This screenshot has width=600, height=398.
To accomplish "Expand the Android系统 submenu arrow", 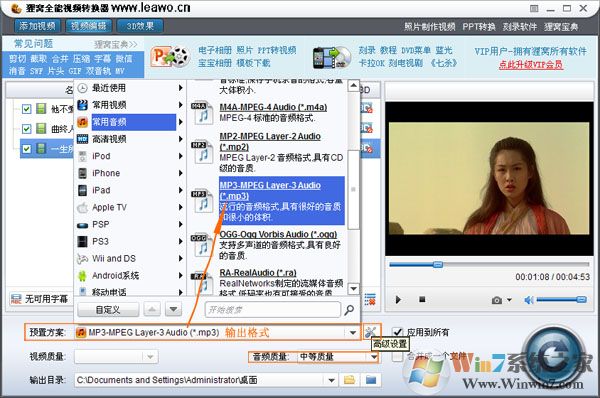I will (x=180, y=276).
